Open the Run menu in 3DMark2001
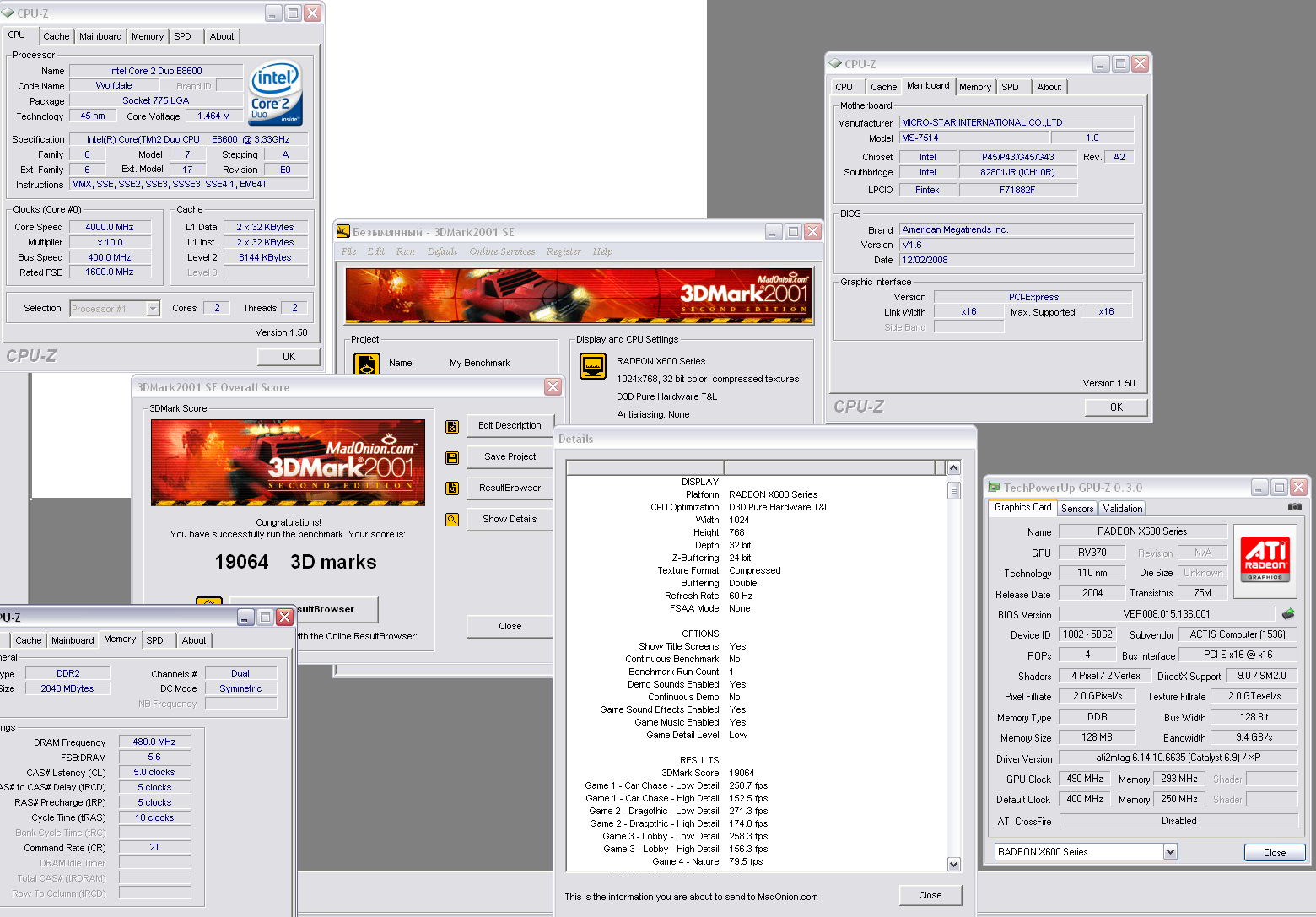The image size is (1316, 917). [x=406, y=251]
